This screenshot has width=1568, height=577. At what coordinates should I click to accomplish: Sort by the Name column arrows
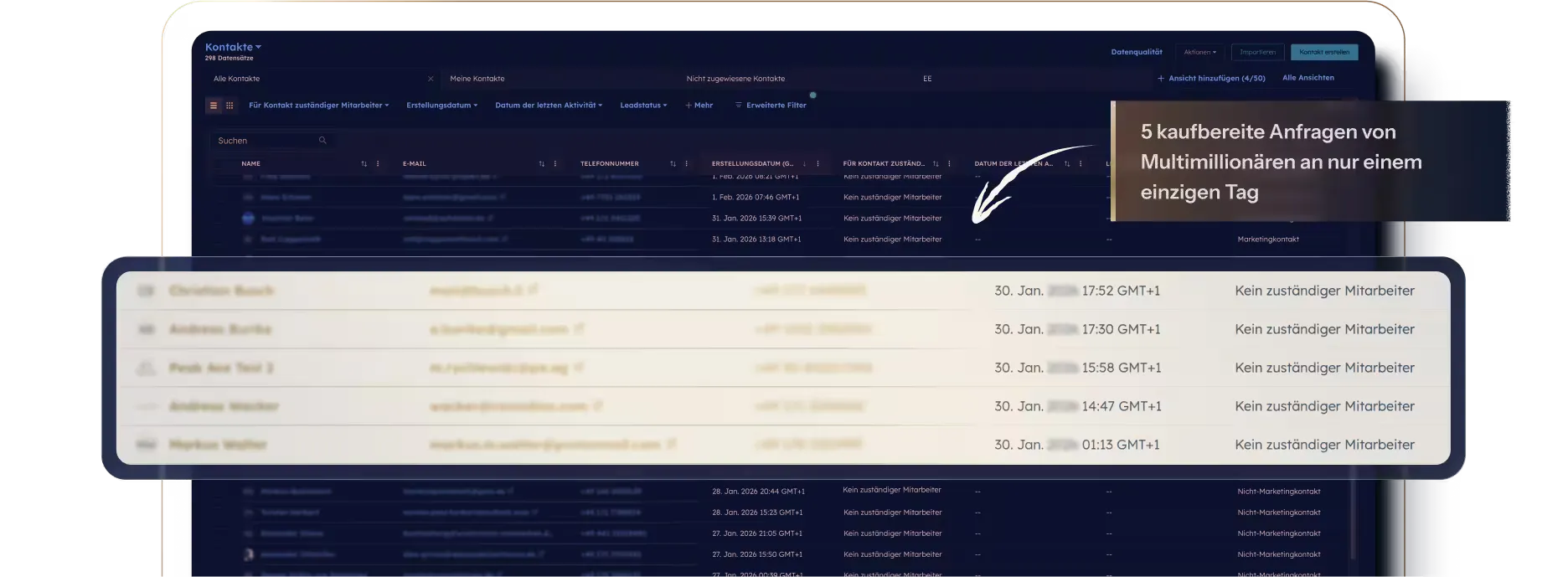click(x=364, y=164)
